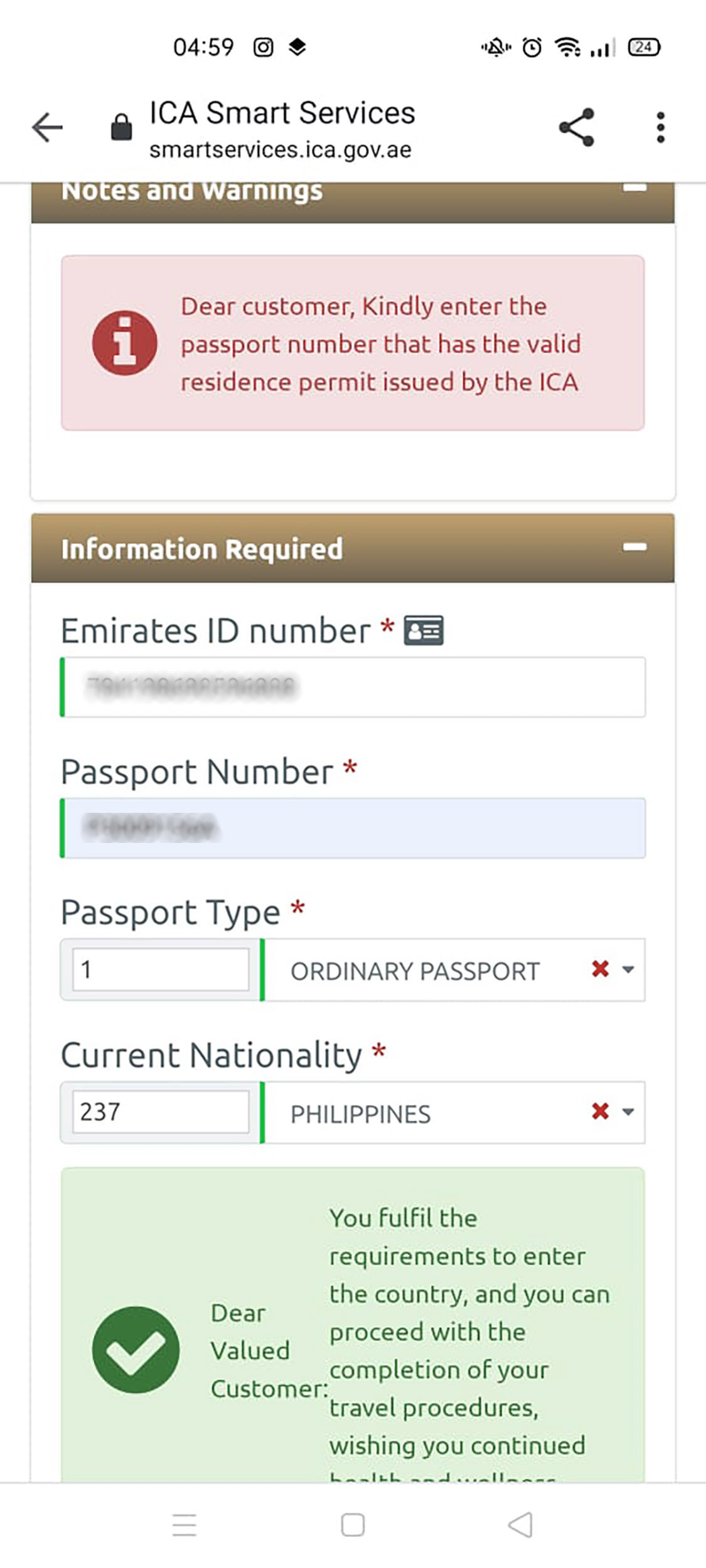Open the share menu for this page
Screen dimensions: 706x1568
577,127
